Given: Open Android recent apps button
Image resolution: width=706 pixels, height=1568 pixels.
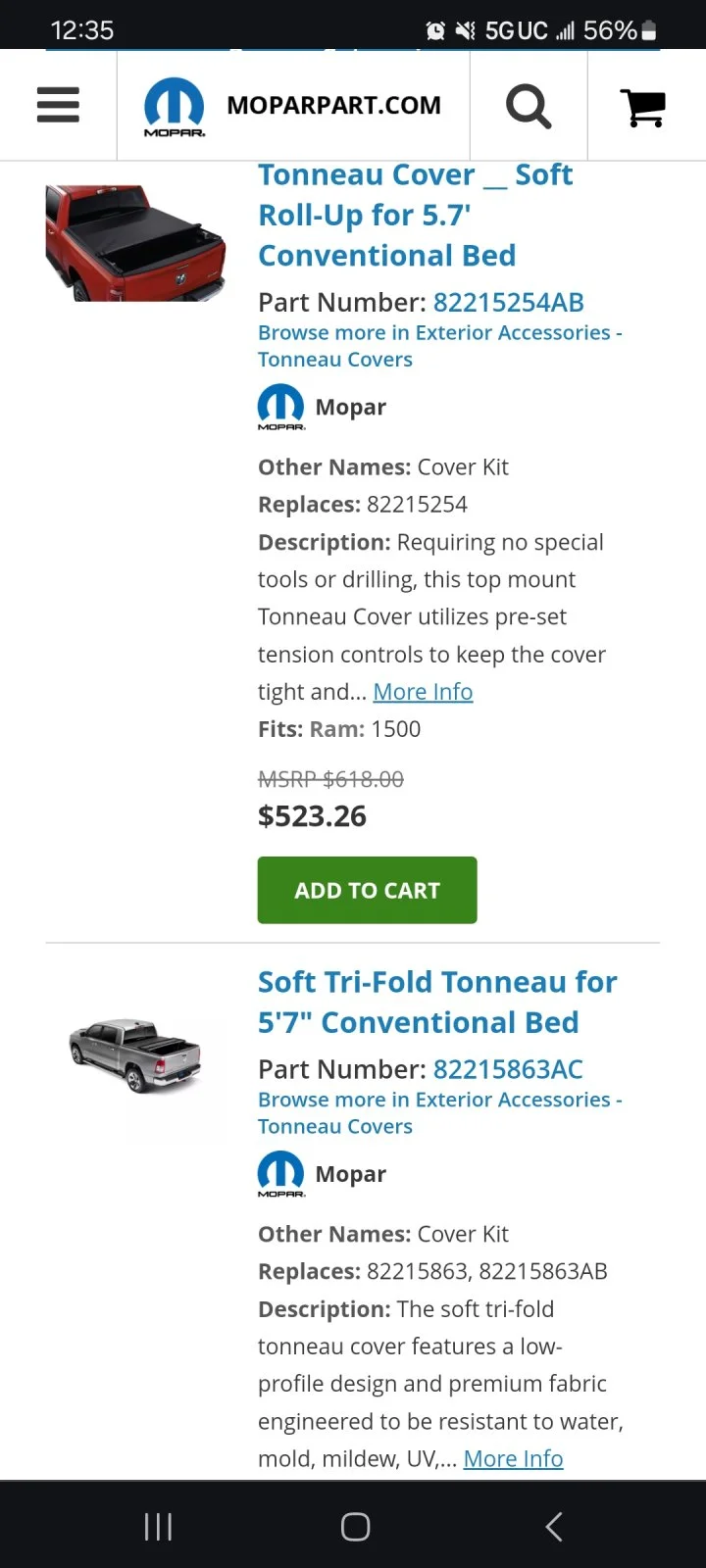Looking at the screenshot, I should 158,1526.
